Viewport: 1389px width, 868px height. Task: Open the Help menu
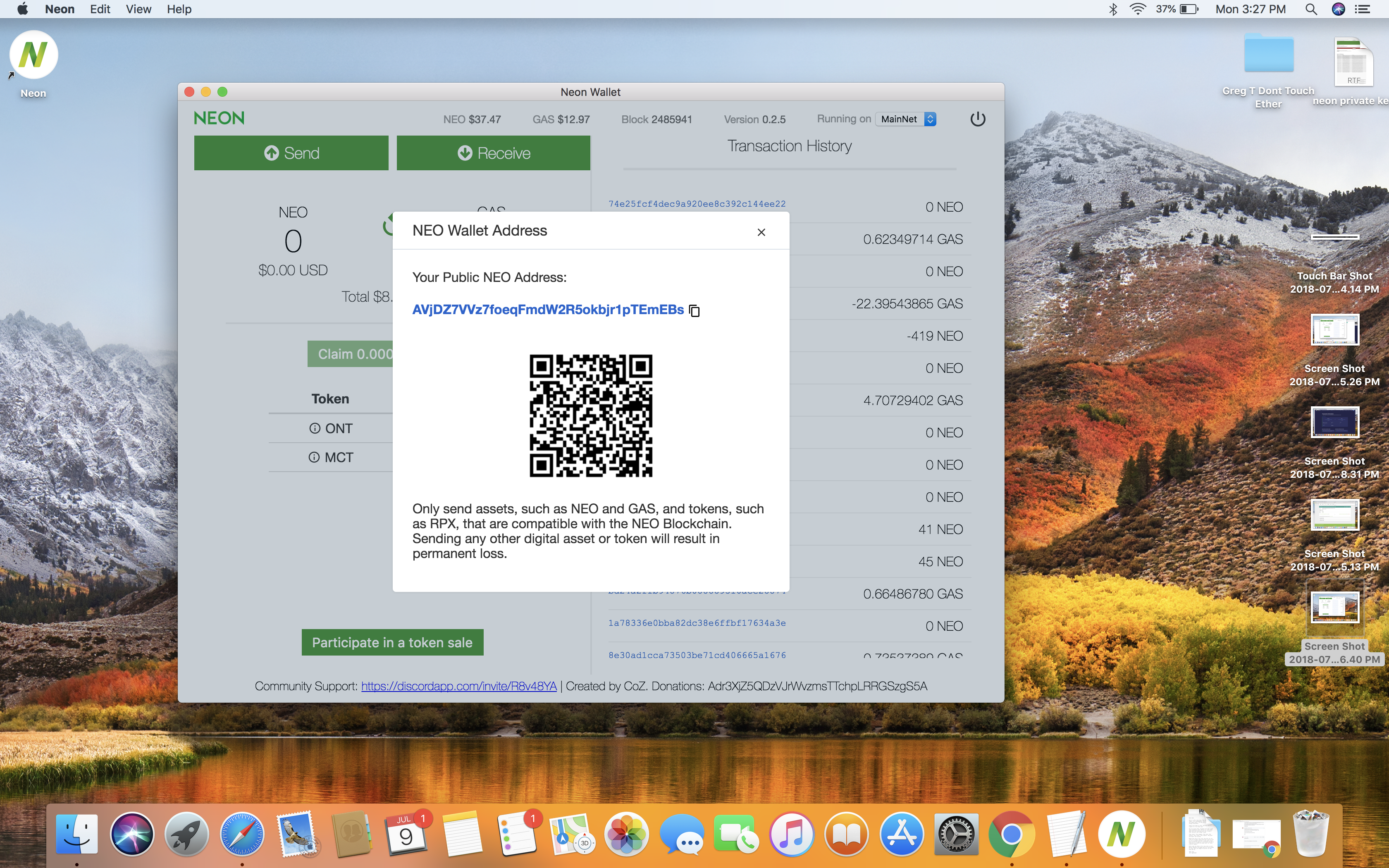[179, 9]
